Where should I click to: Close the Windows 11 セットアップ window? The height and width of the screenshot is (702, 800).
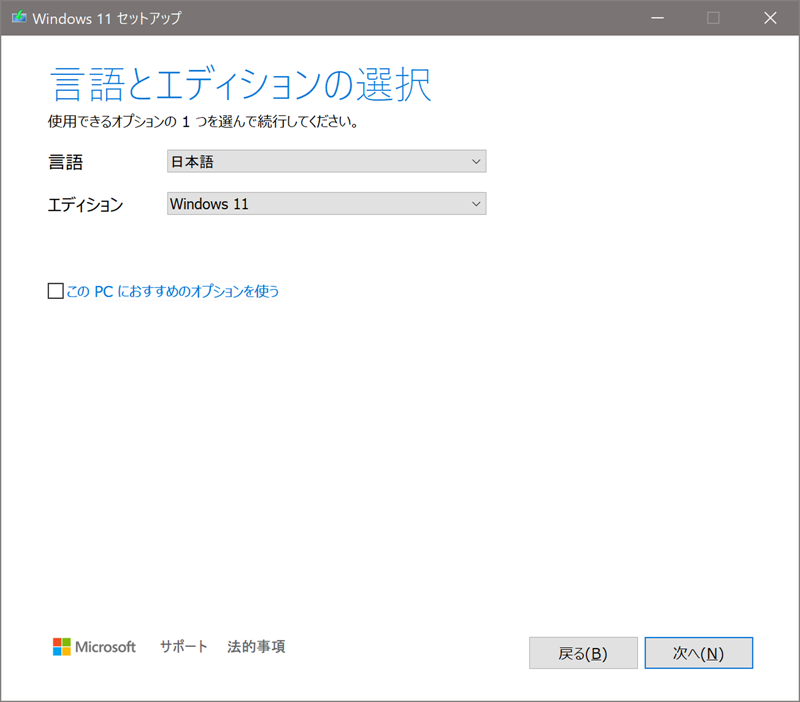[x=770, y=18]
